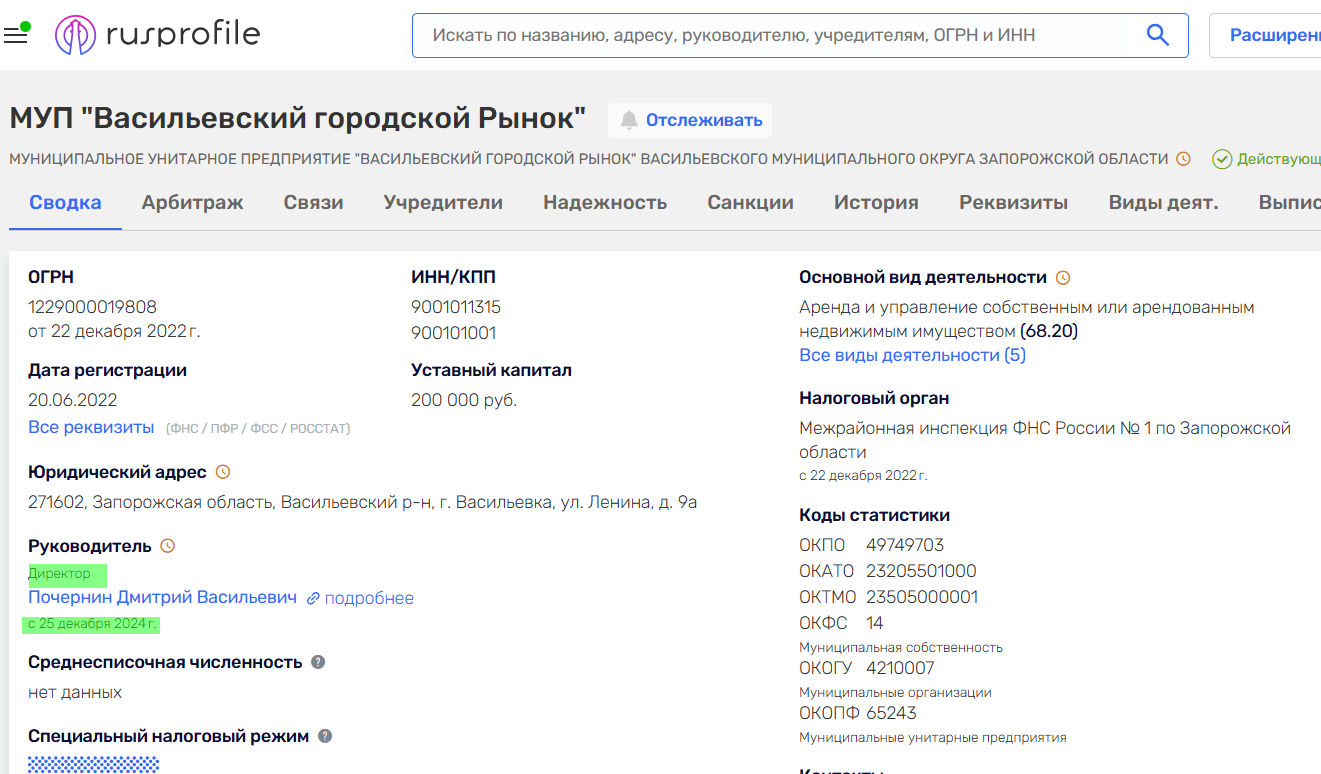Open help question mark near Среднесписочная численность
The width and height of the screenshot is (1321, 774).
coord(318,660)
